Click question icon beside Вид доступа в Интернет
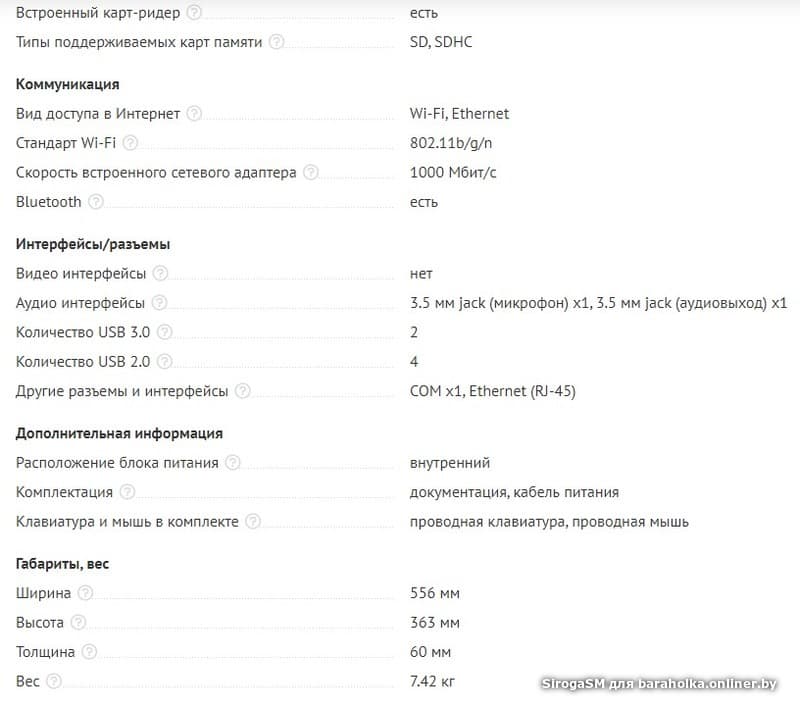 tap(194, 113)
